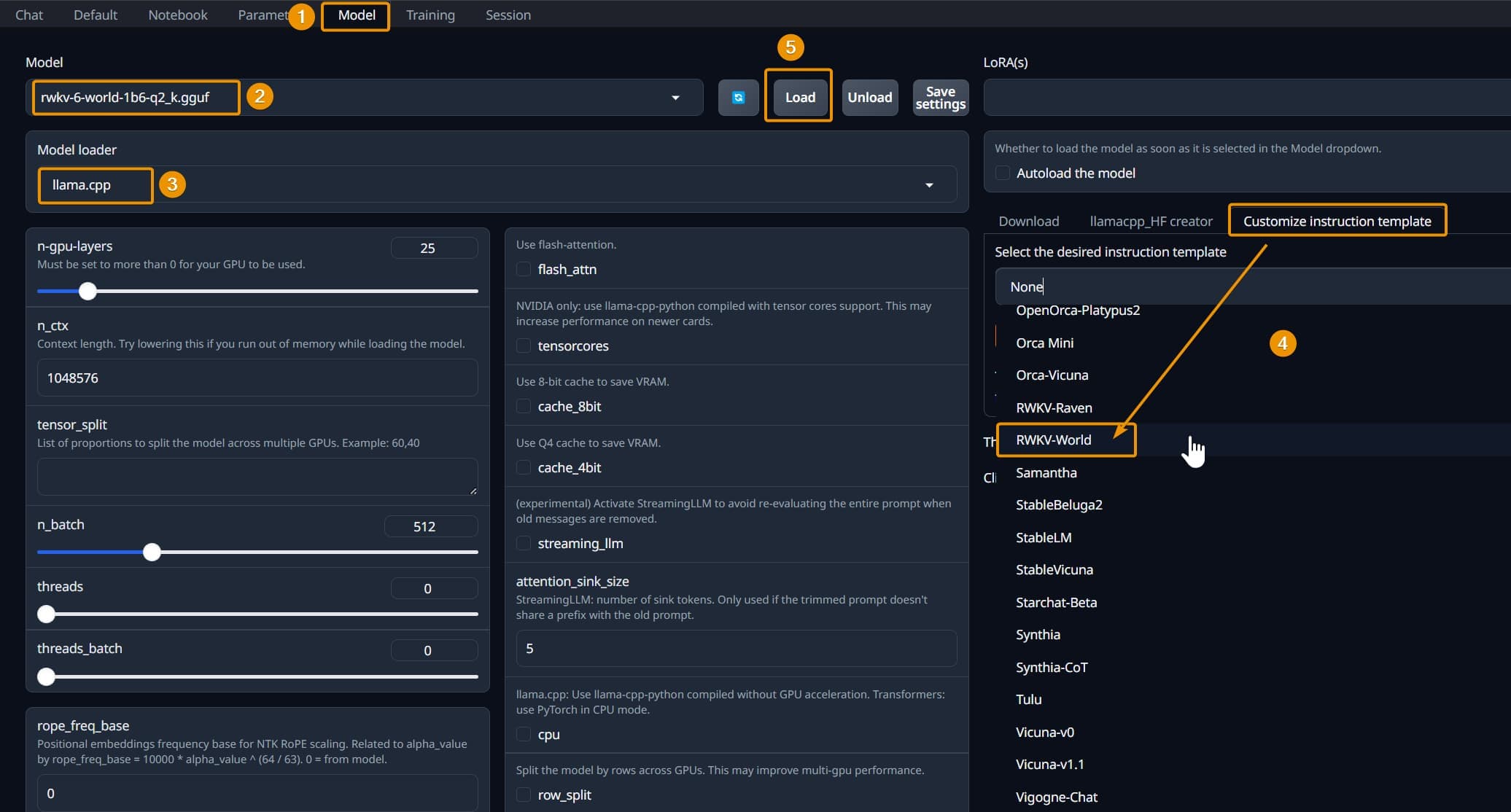
Task: Check the cache_8bit option
Action: pos(524,406)
